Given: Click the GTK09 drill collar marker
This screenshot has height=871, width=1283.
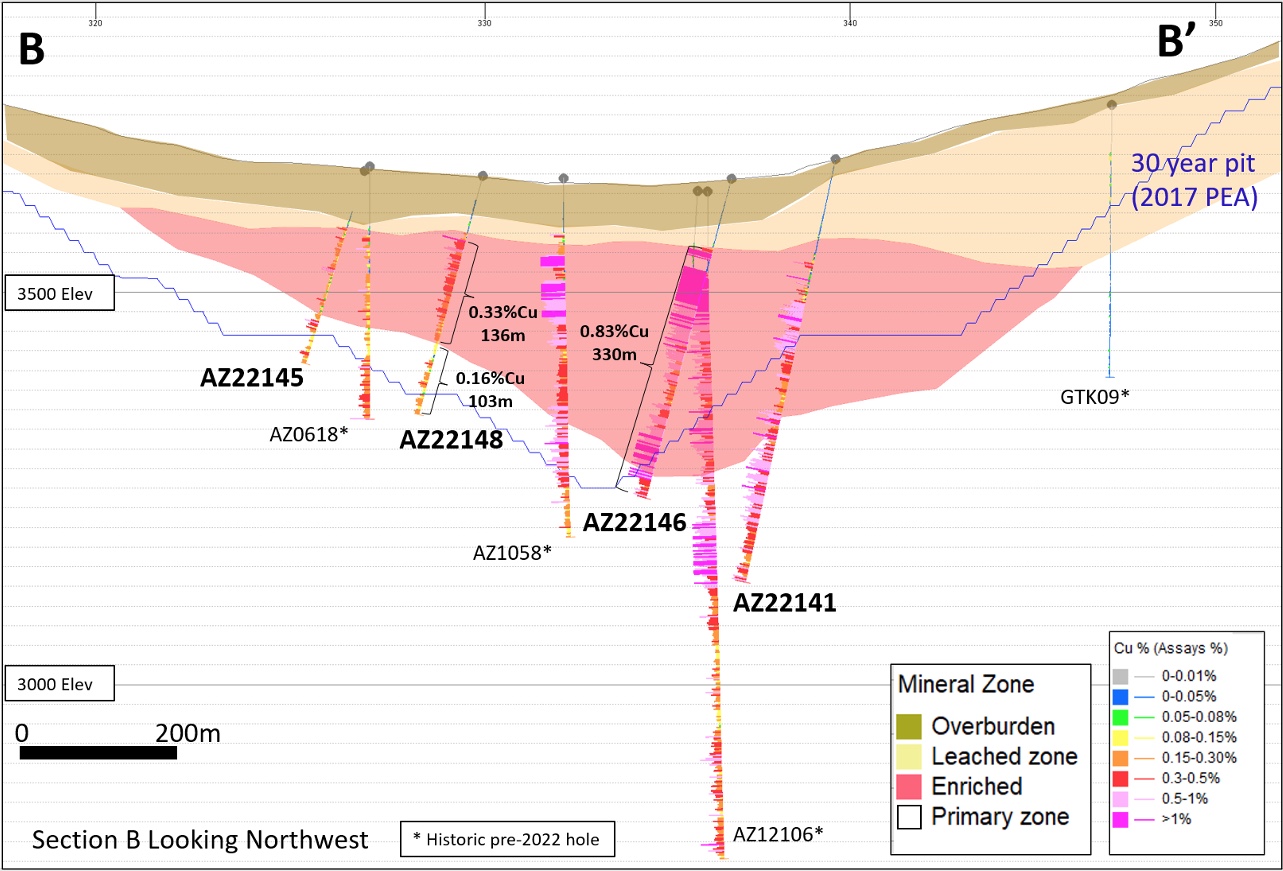Looking at the screenshot, I should point(1112,105).
